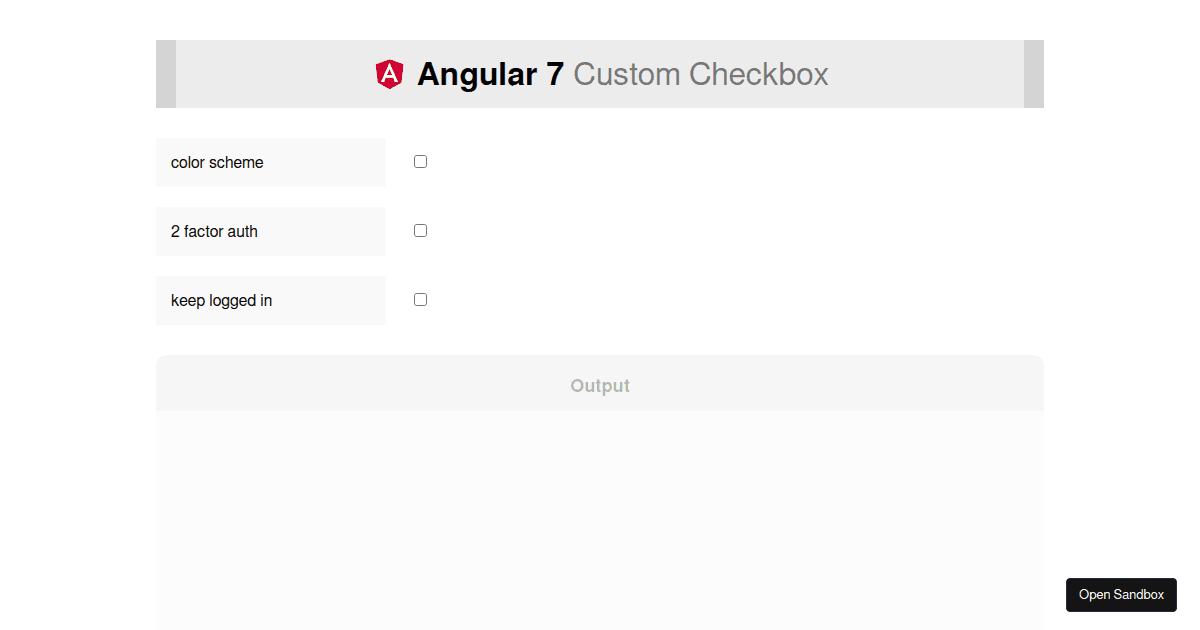This screenshot has width=1200, height=630.
Task: Click the Custom Checkbox subtitle text
Action: 699,74
